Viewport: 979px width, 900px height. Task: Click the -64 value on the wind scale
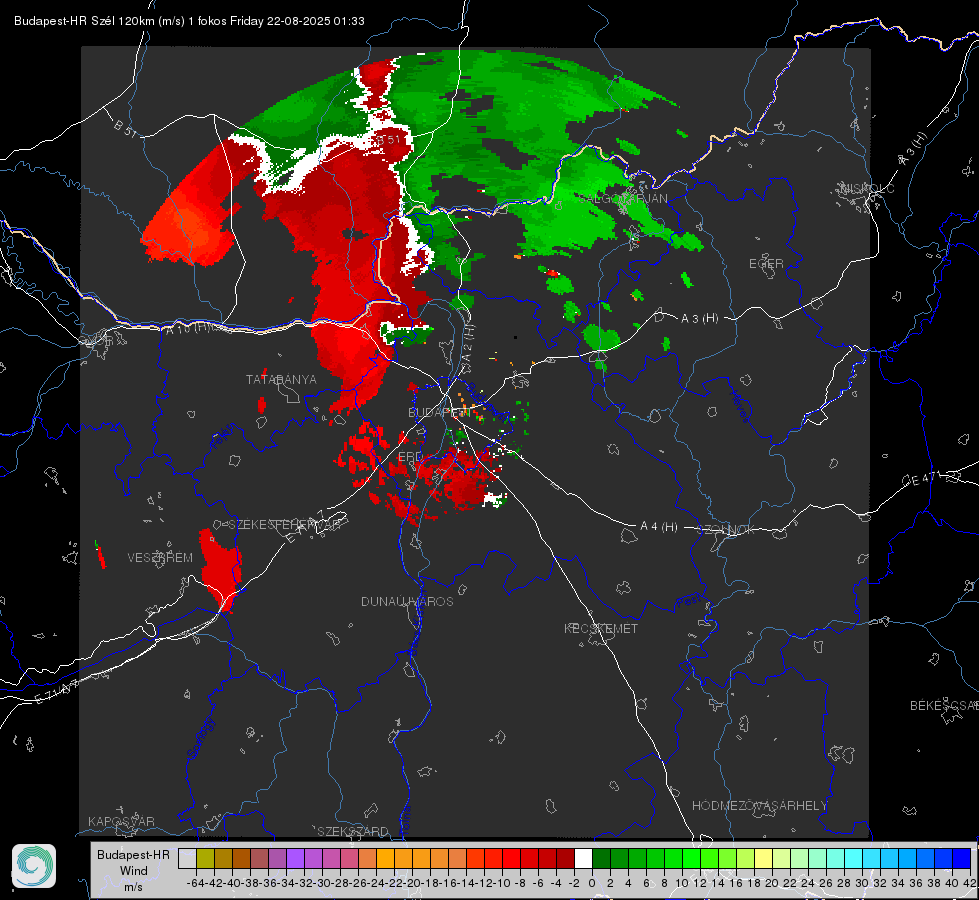coord(195,883)
